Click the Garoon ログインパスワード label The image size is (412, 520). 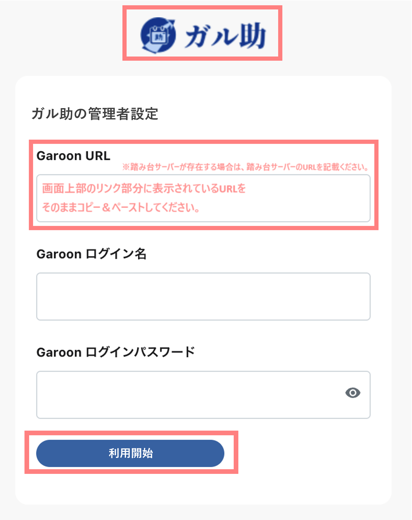point(116,352)
